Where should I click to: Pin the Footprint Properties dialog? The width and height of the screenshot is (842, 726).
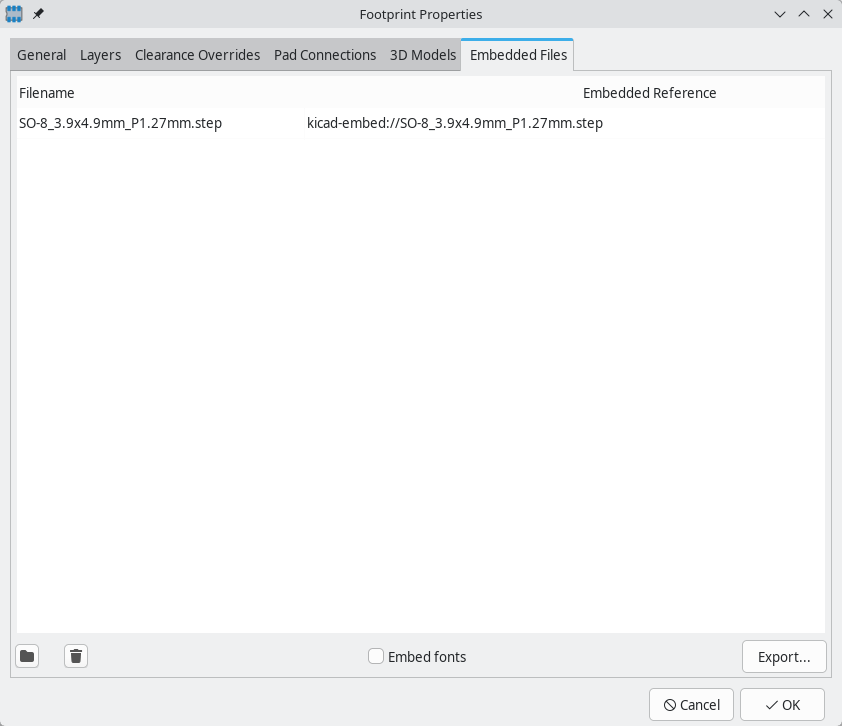click(x=38, y=14)
